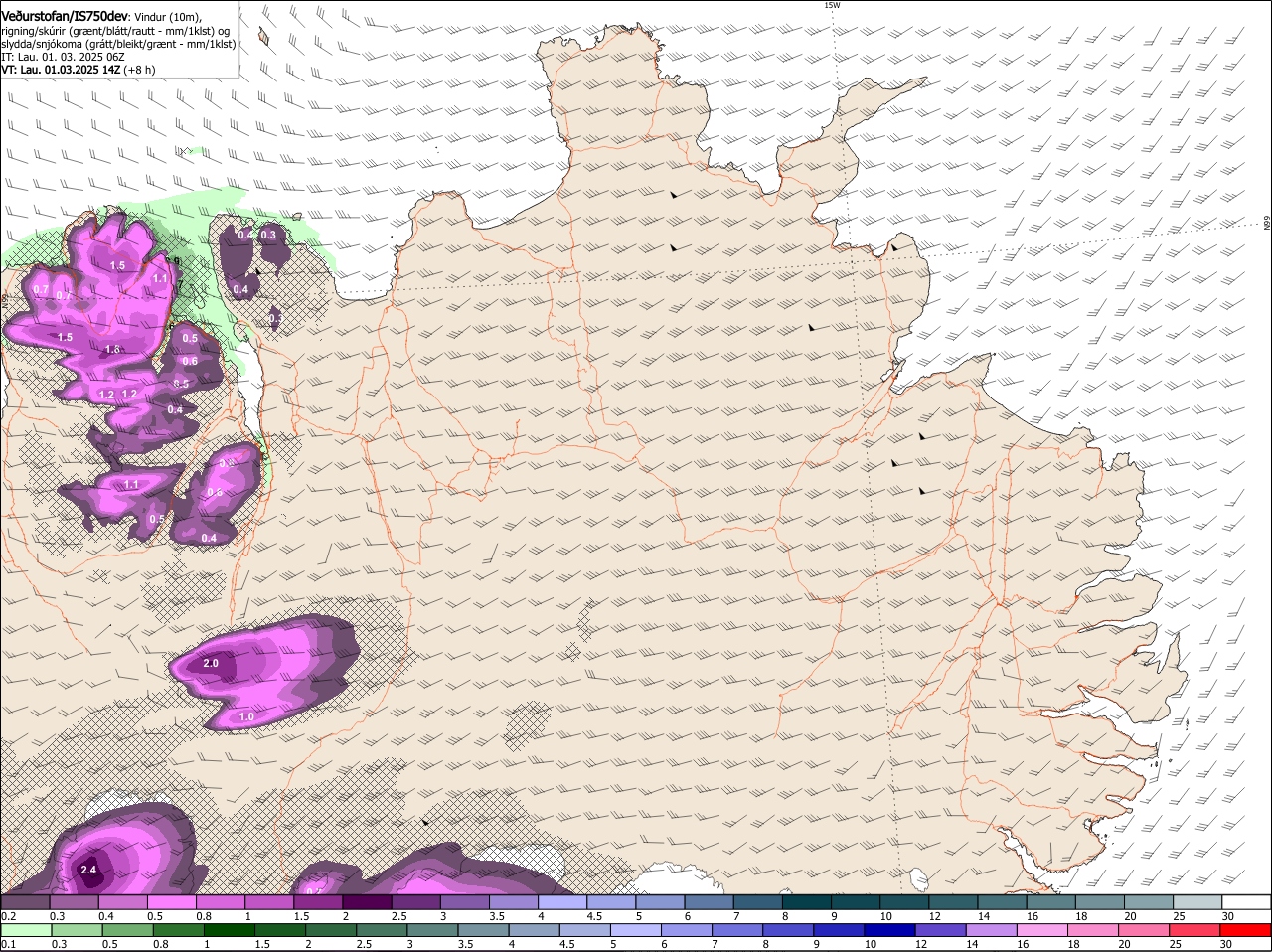This screenshot has width=1272, height=952.
Task: Select the 1.0 value below the 2.0 cell
Action: [x=246, y=716]
